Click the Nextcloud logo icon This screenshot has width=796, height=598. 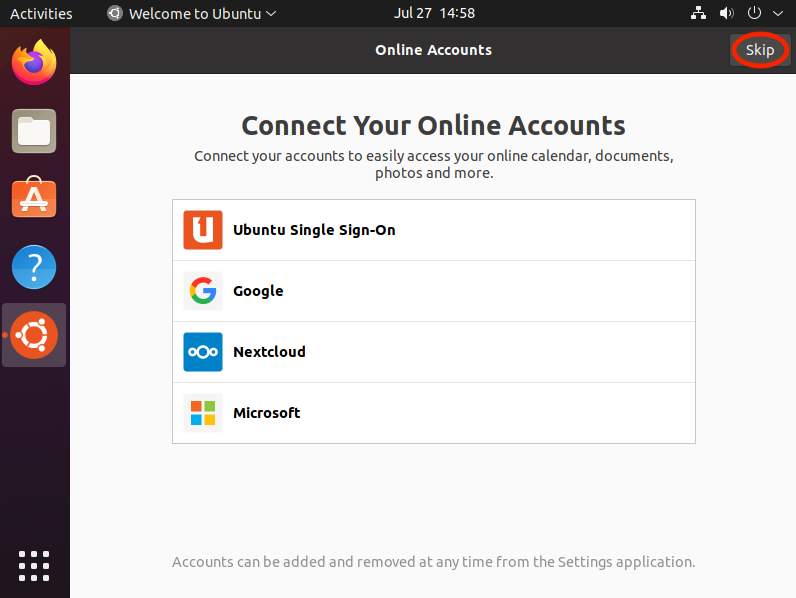tap(203, 352)
